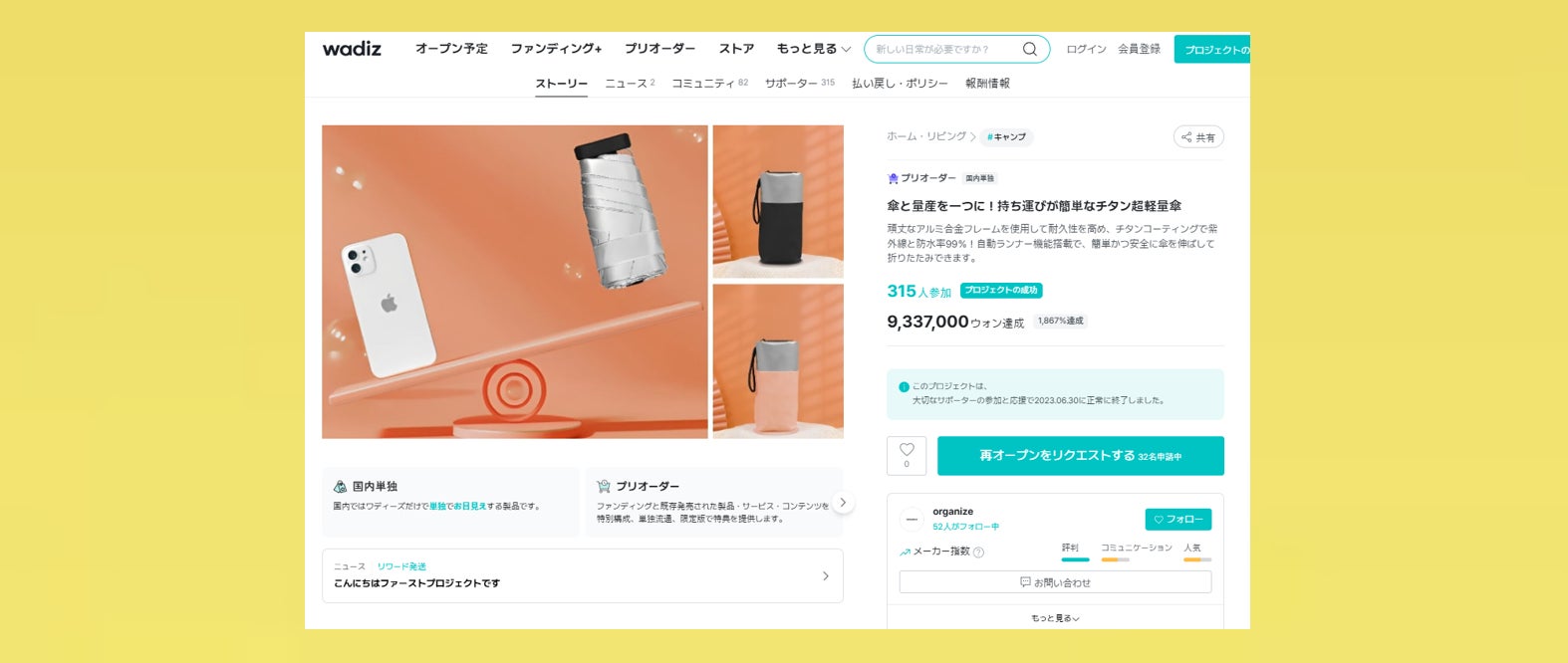1568x663 pixels.
Task: Expand the もっと見る header dropdown
Action: coord(814,49)
